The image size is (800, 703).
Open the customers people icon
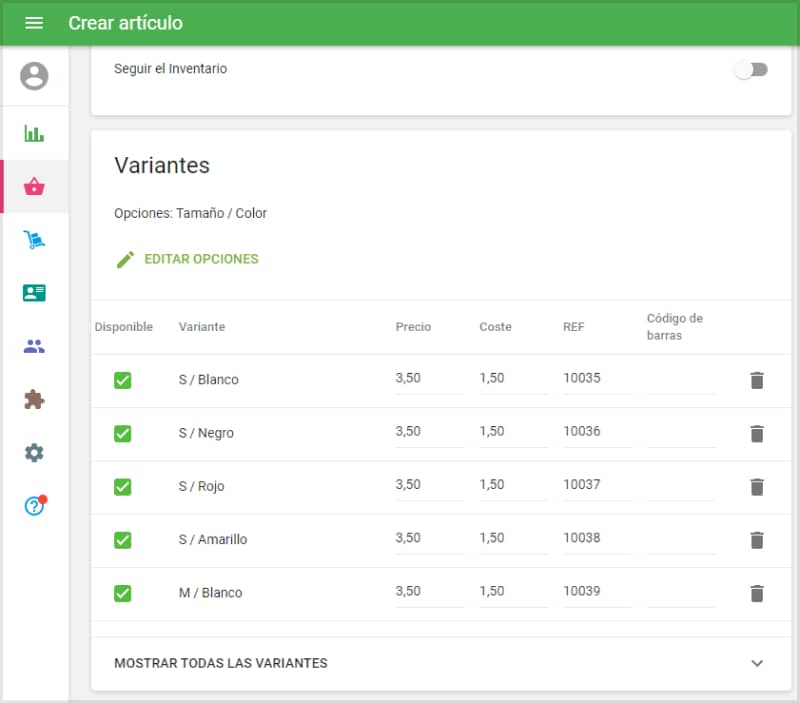34,347
